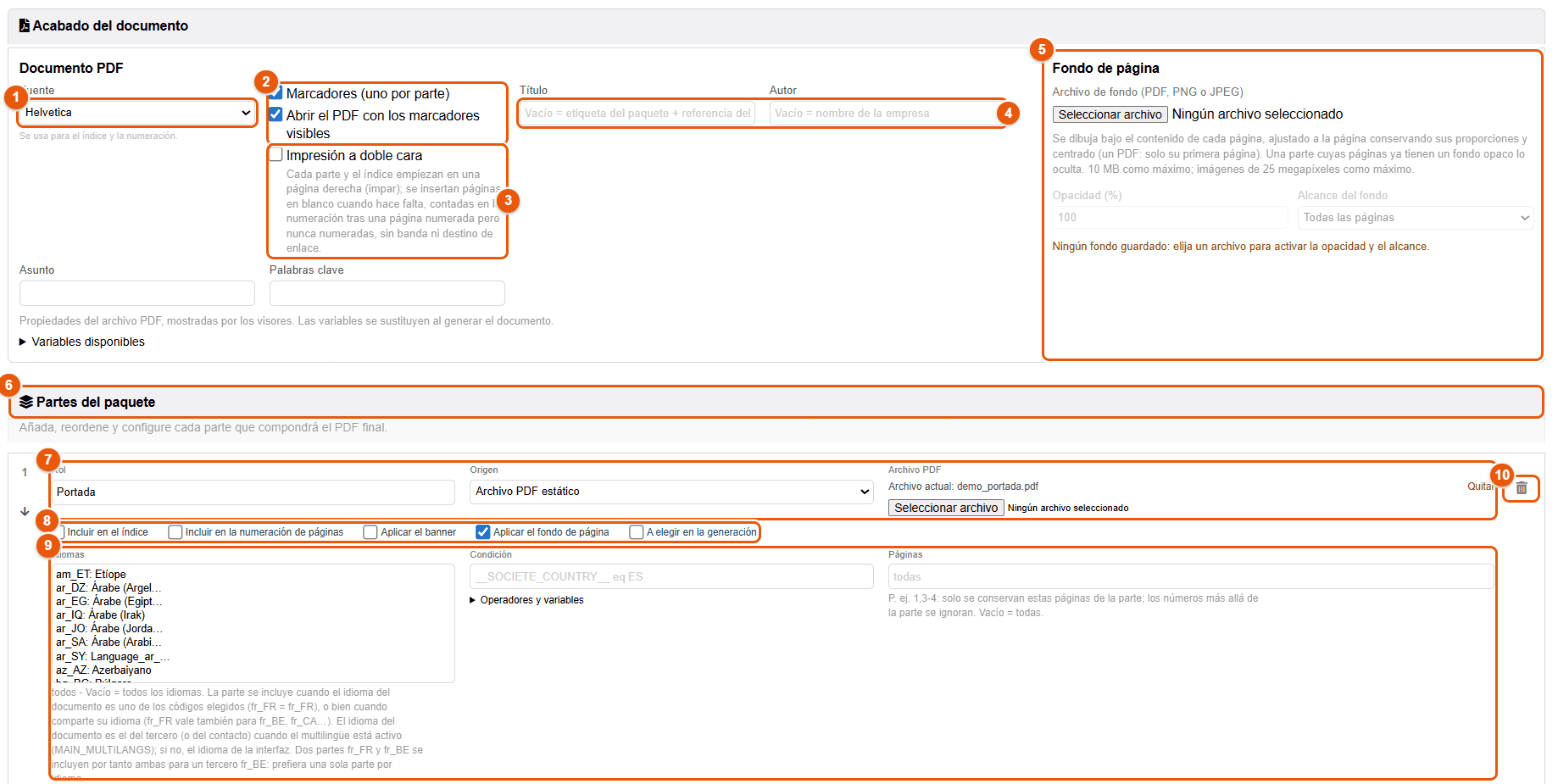Viewport: 1558px width, 784px height.
Task: Expand Operadores y variables
Action: click(526, 600)
